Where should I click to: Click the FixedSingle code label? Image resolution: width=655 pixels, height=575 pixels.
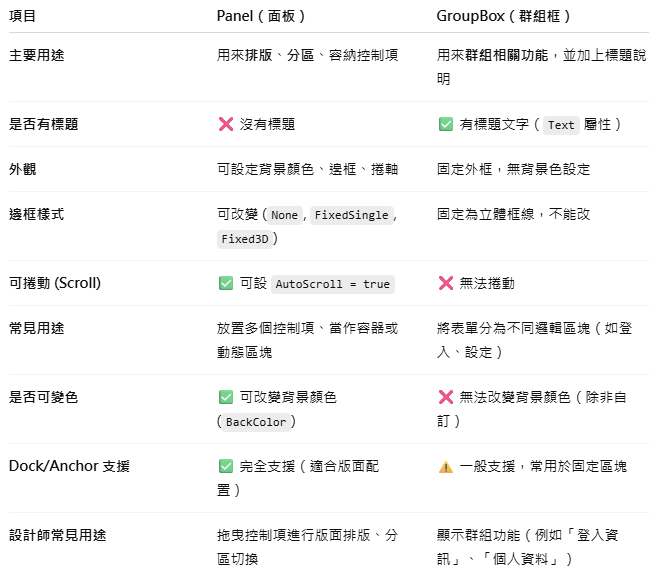click(351, 215)
